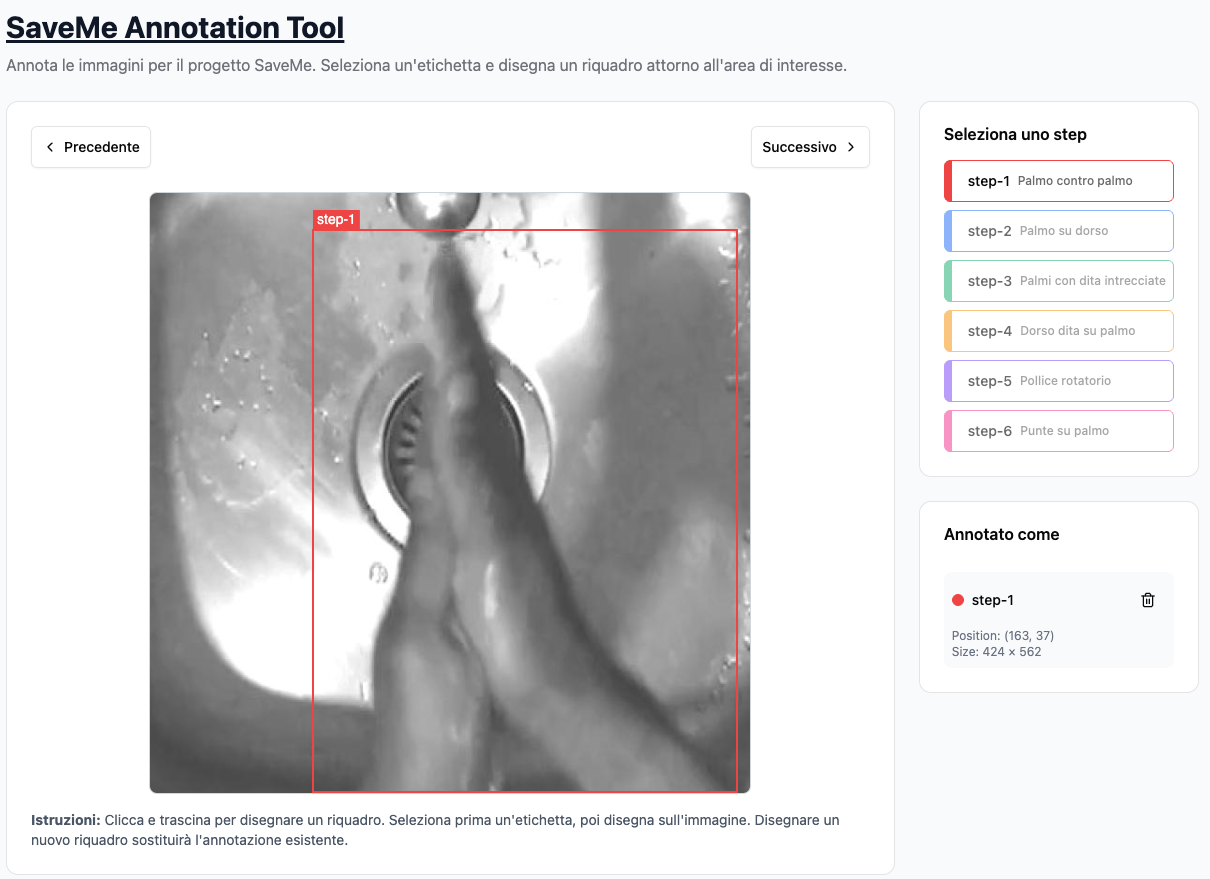
Task: Advance to the next image with Successivo
Action: pos(810,147)
